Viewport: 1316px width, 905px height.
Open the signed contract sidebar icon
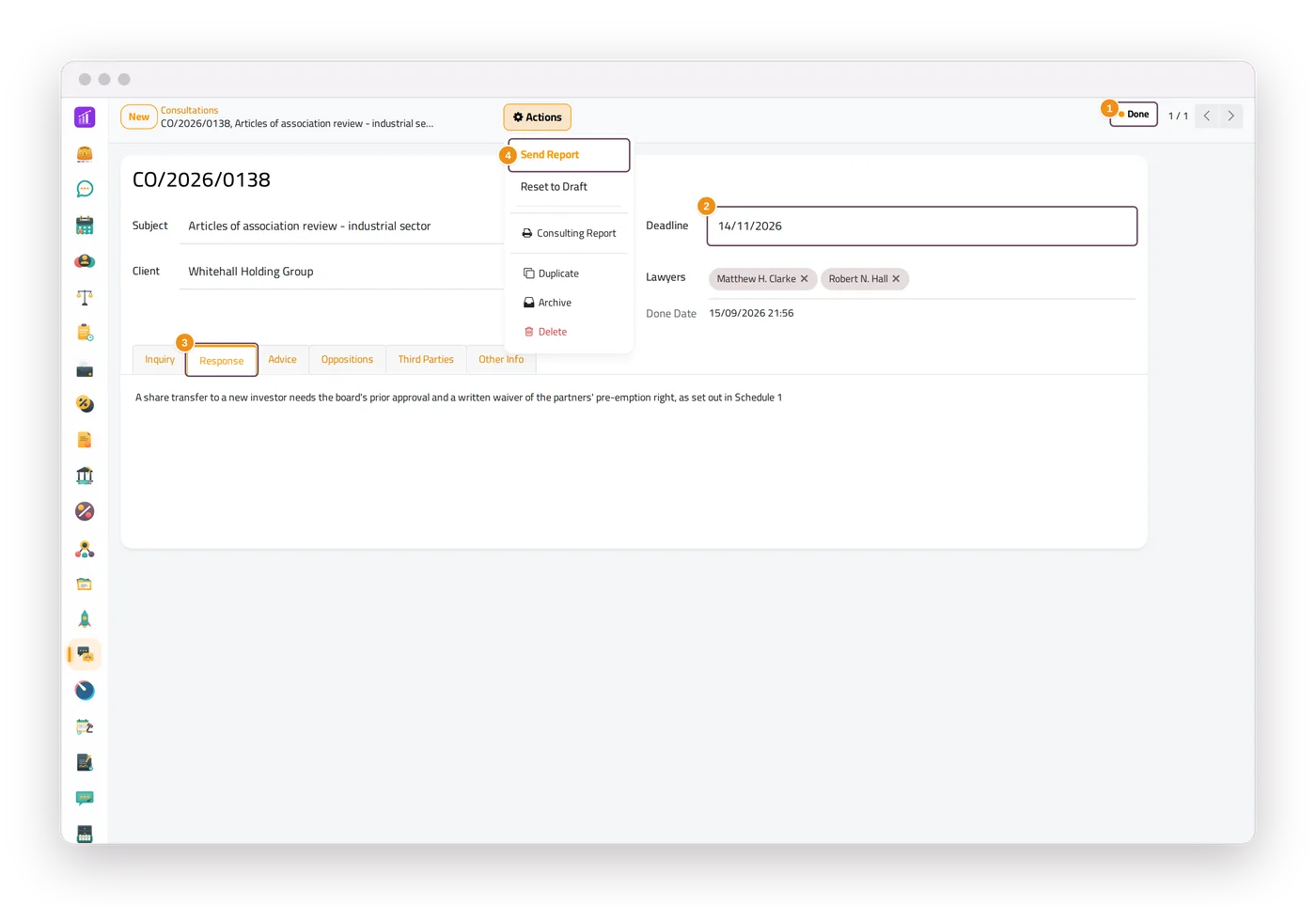click(85, 762)
